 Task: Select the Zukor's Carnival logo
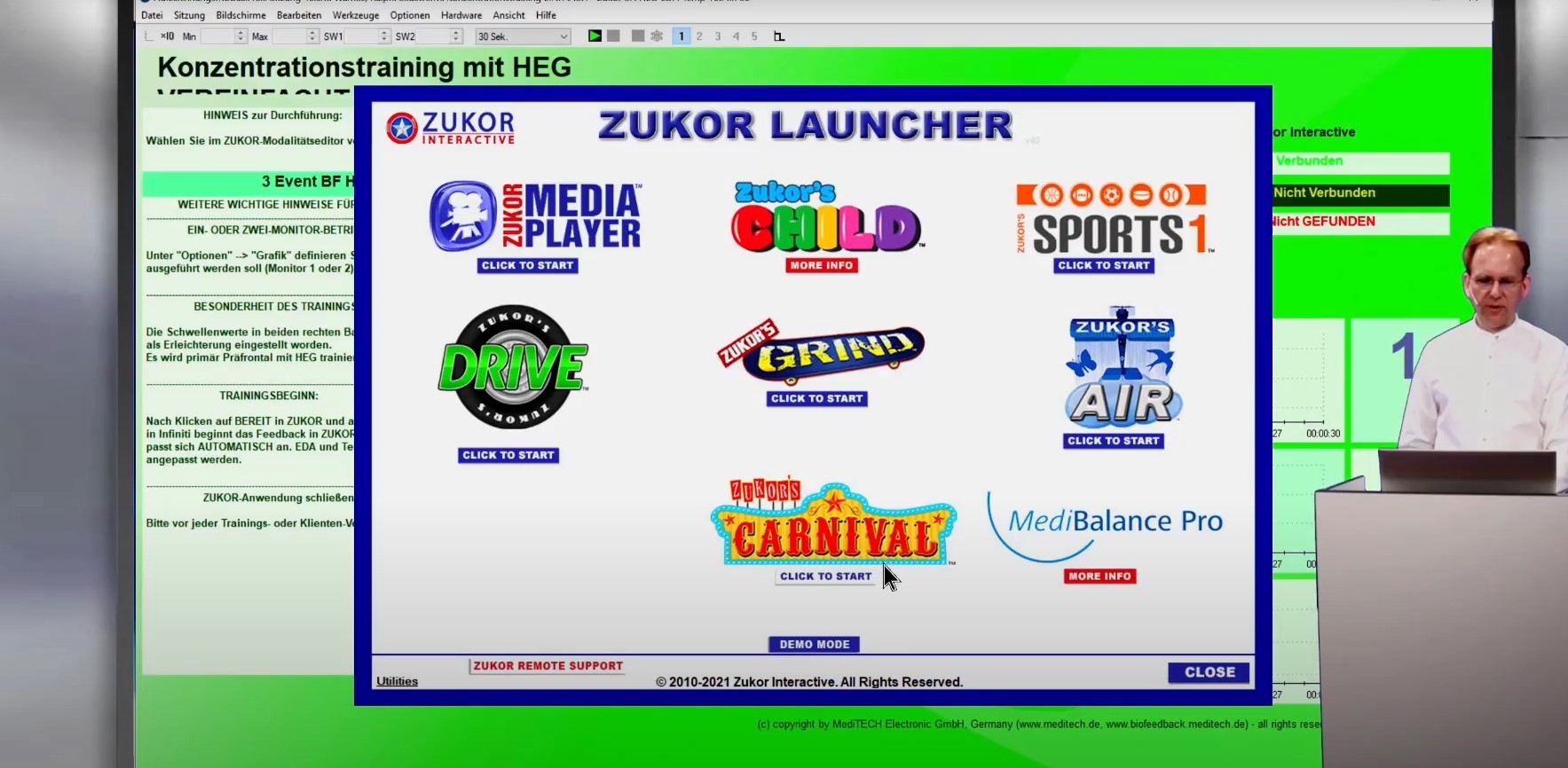833,523
